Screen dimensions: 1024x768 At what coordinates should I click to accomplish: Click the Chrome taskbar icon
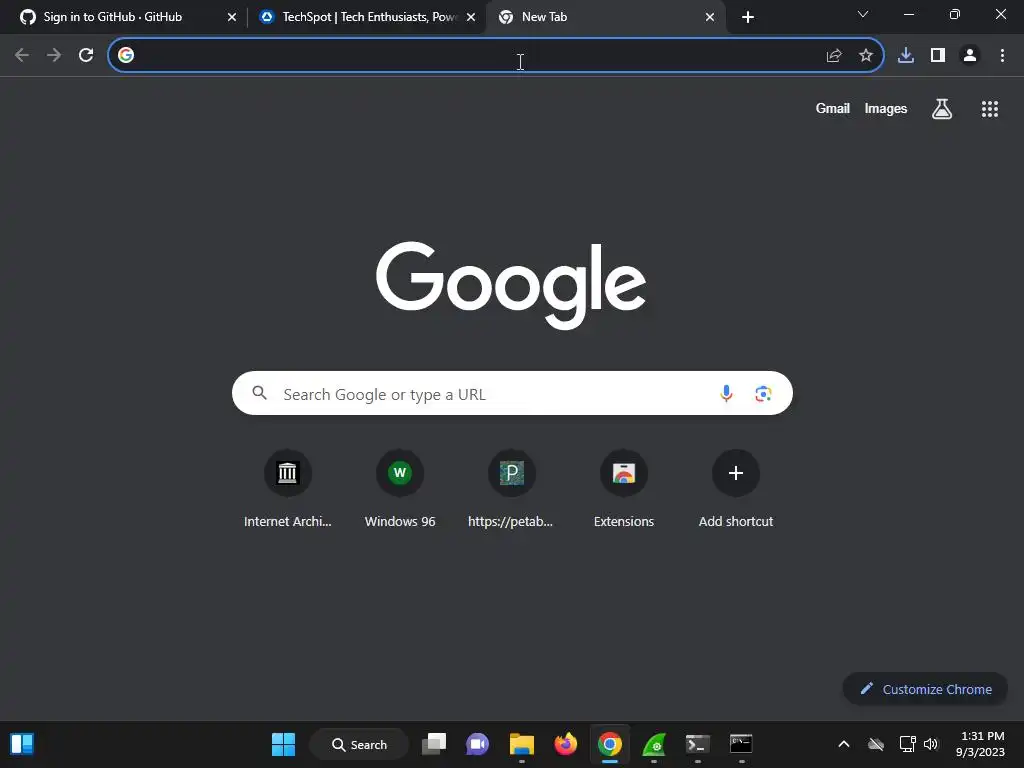coord(609,744)
